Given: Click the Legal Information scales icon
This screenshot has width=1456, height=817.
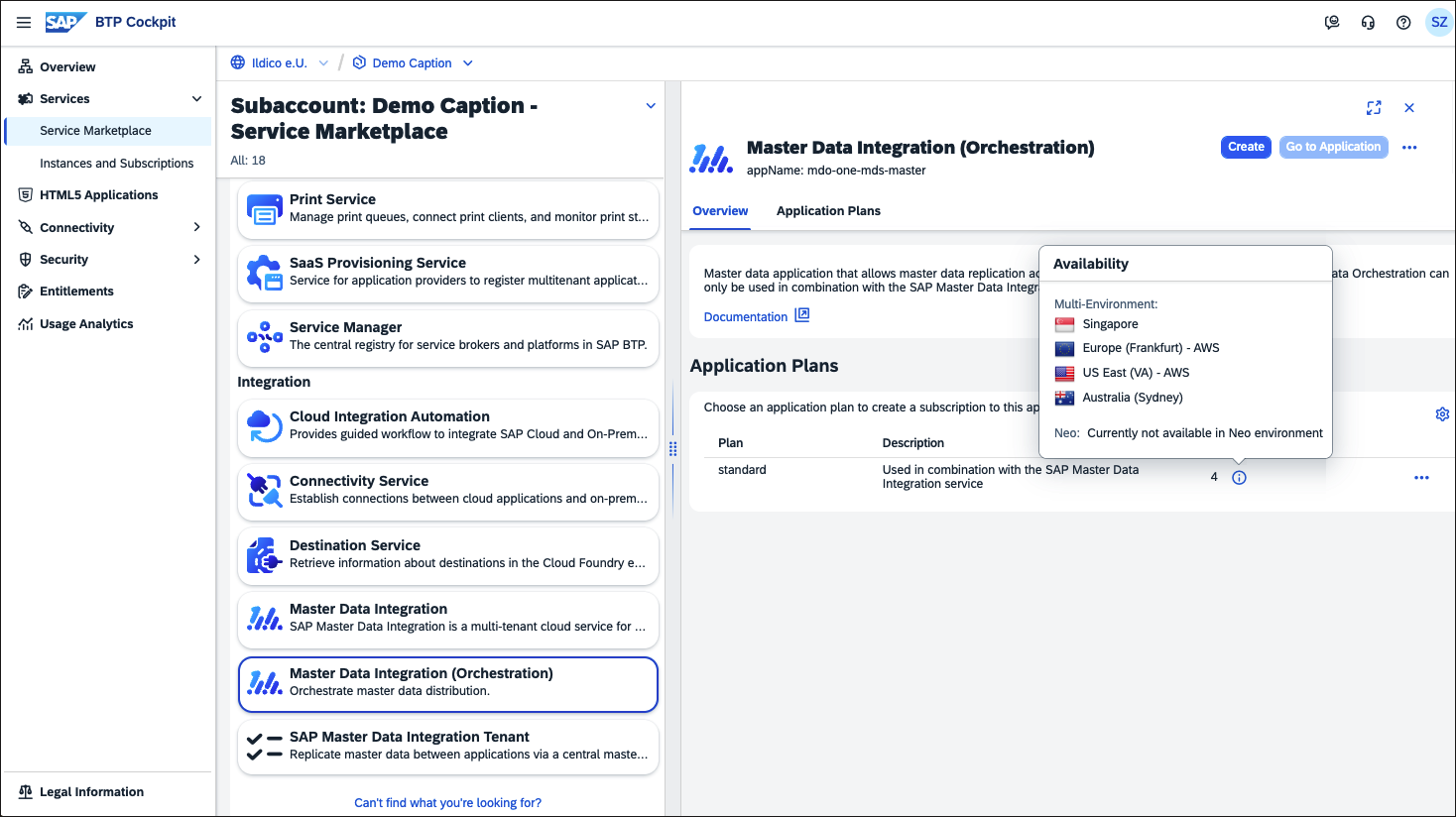Looking at the screenshot, I should (x=26, y=791).
